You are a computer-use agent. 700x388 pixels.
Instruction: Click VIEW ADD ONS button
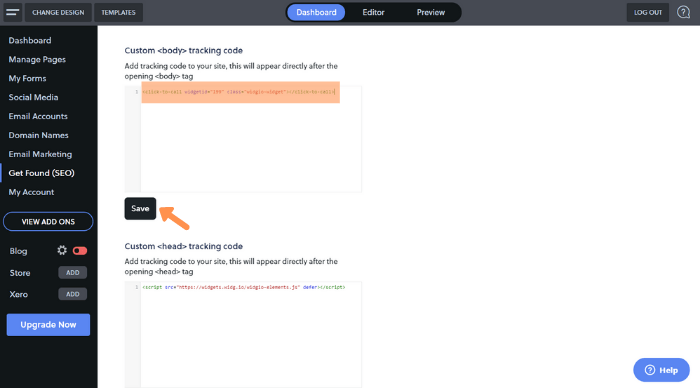pos(48,221)
